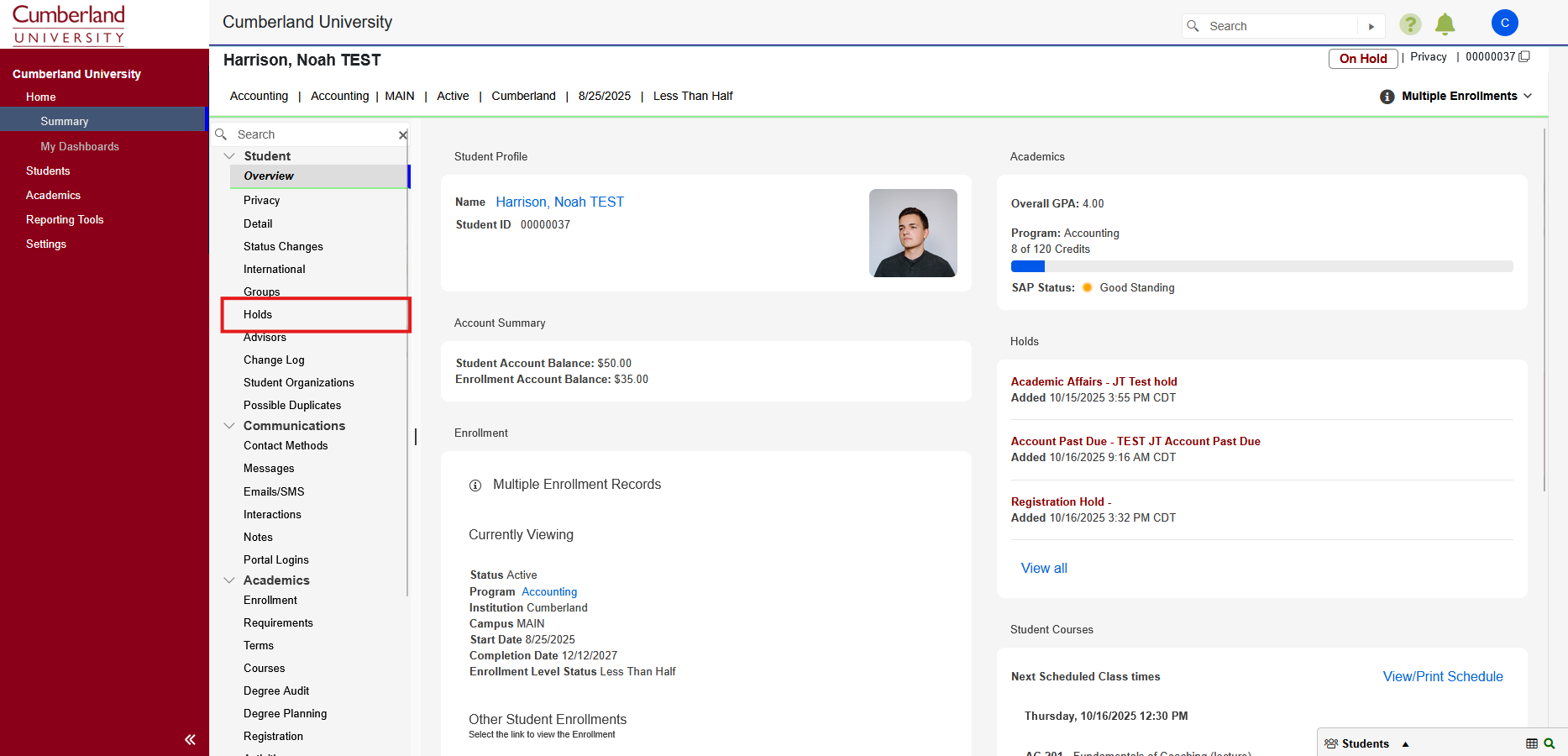Viewport: 1568px width, 756px height.
Task: Open the notifications bell
Action: click(x=1445, y=24)
